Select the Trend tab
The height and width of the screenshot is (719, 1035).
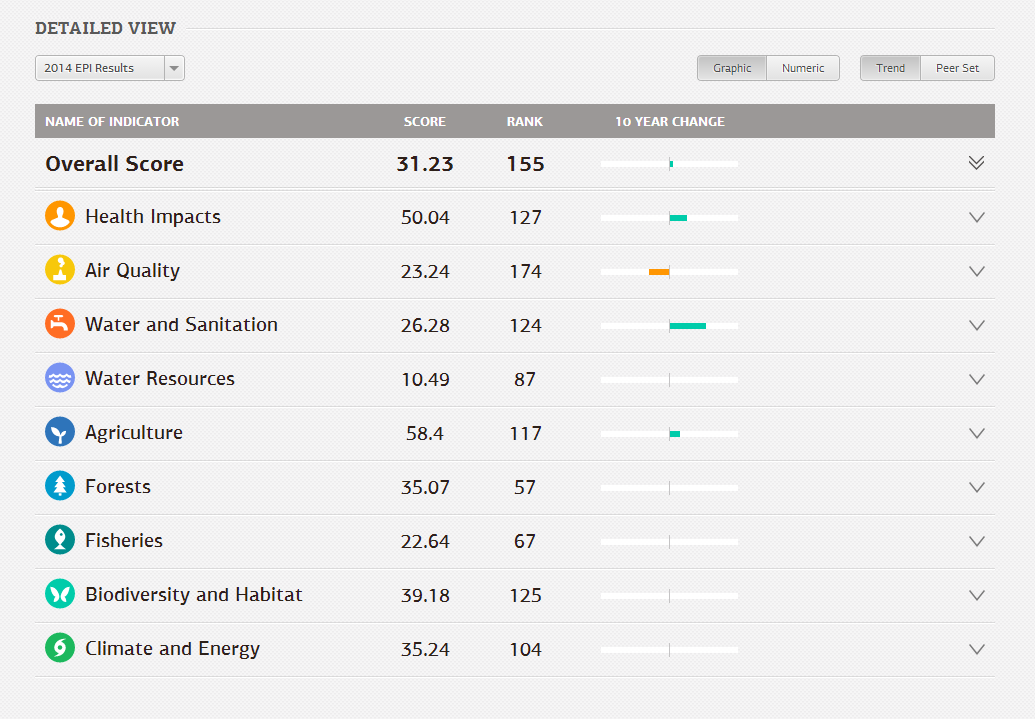coord(889,68)
